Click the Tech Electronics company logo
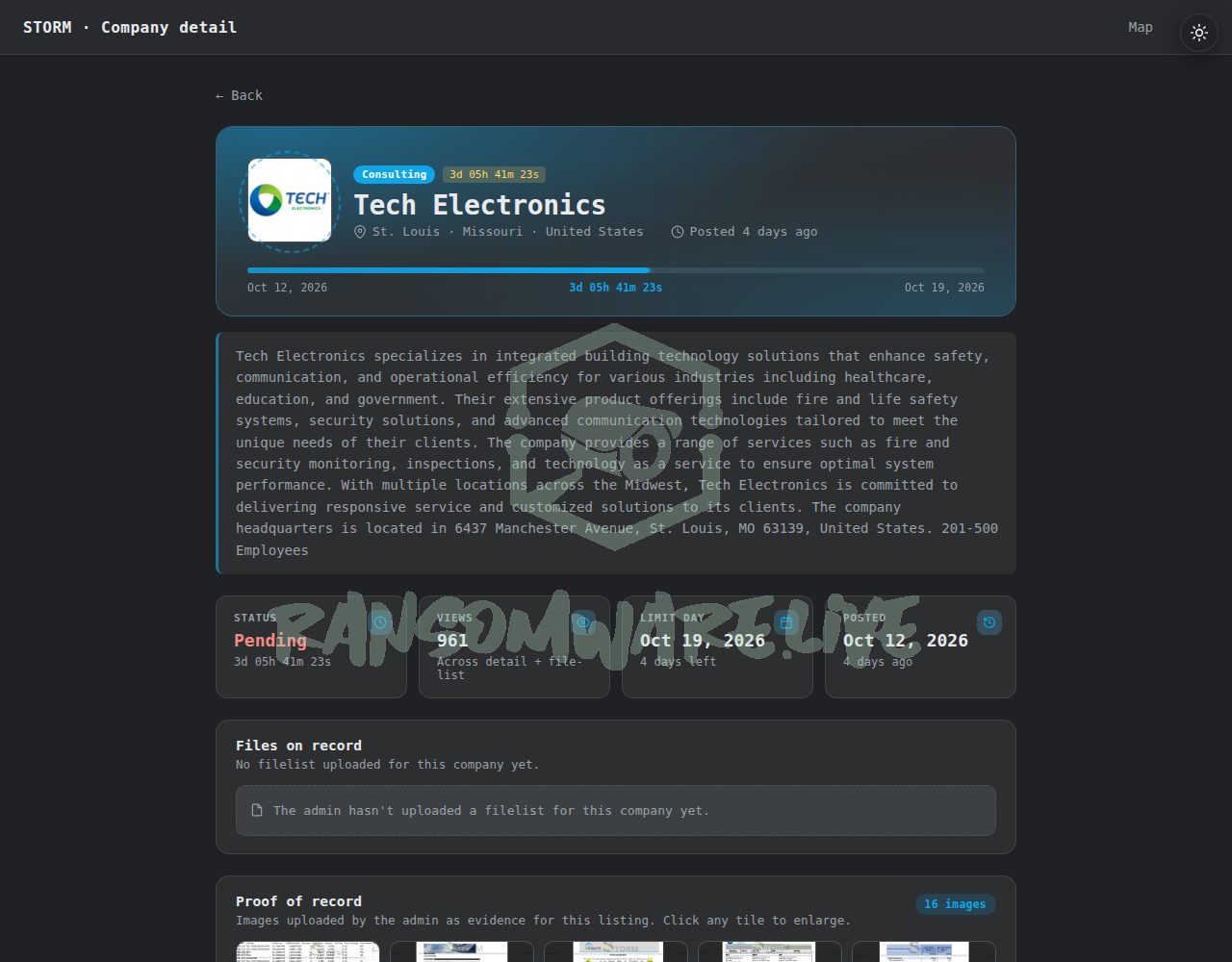The image size is (1232, 962). (290, 200)
